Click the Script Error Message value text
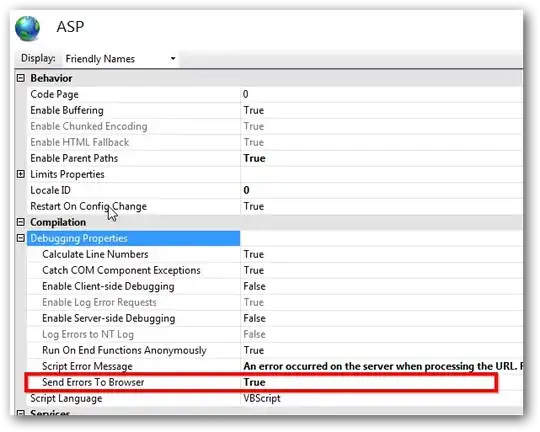 click(383, 366)
